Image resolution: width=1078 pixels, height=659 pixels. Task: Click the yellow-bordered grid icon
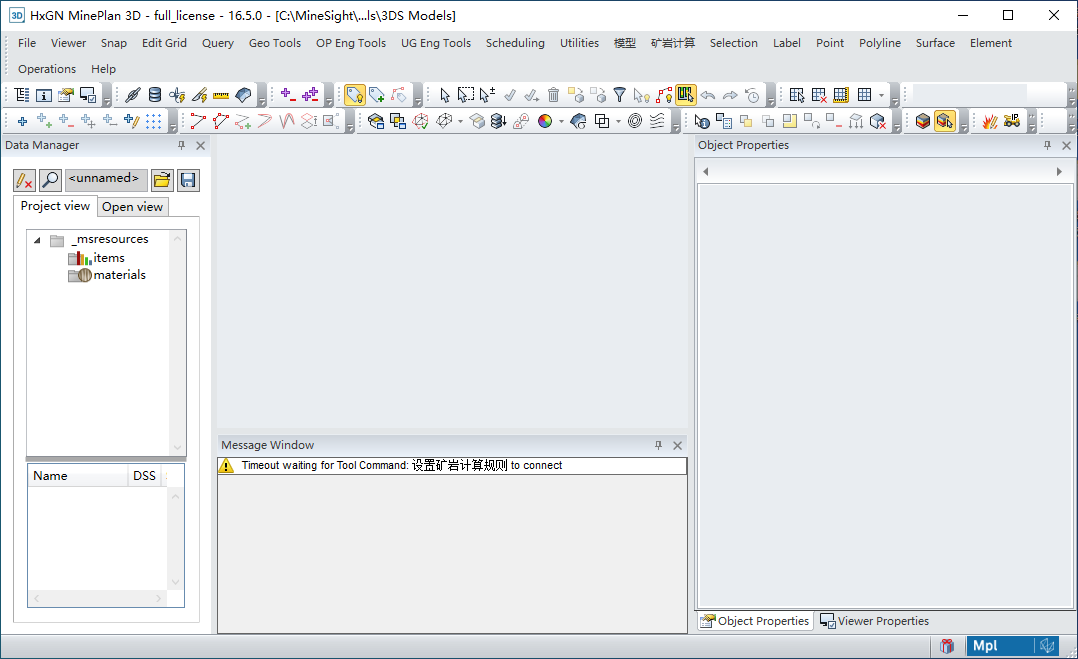841,95
